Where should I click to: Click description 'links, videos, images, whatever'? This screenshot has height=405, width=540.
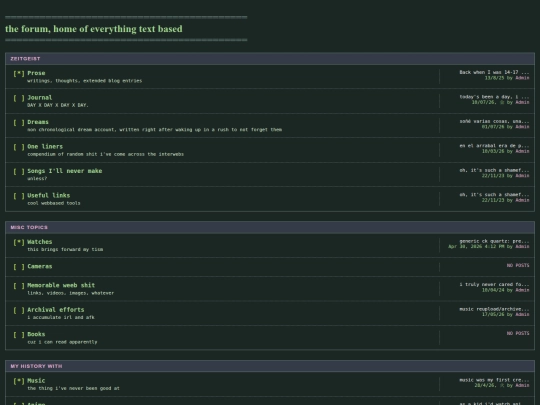(71, 293)
